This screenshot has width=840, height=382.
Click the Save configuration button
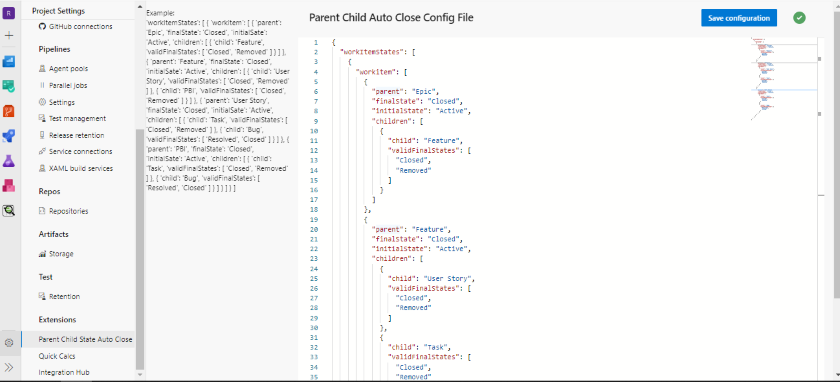[739, 18]
